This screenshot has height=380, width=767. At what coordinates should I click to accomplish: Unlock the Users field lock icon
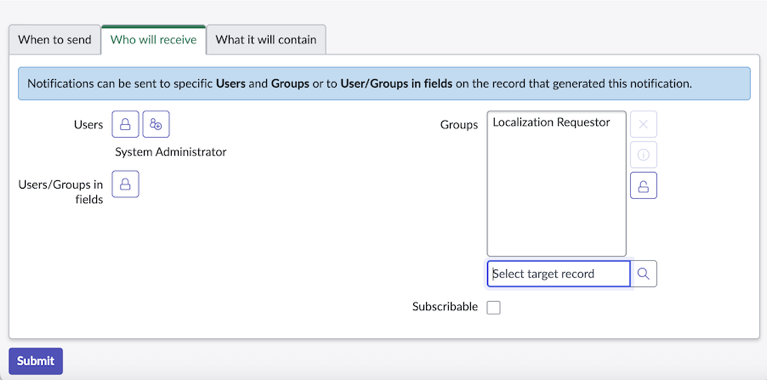click(x=125, y=124)
